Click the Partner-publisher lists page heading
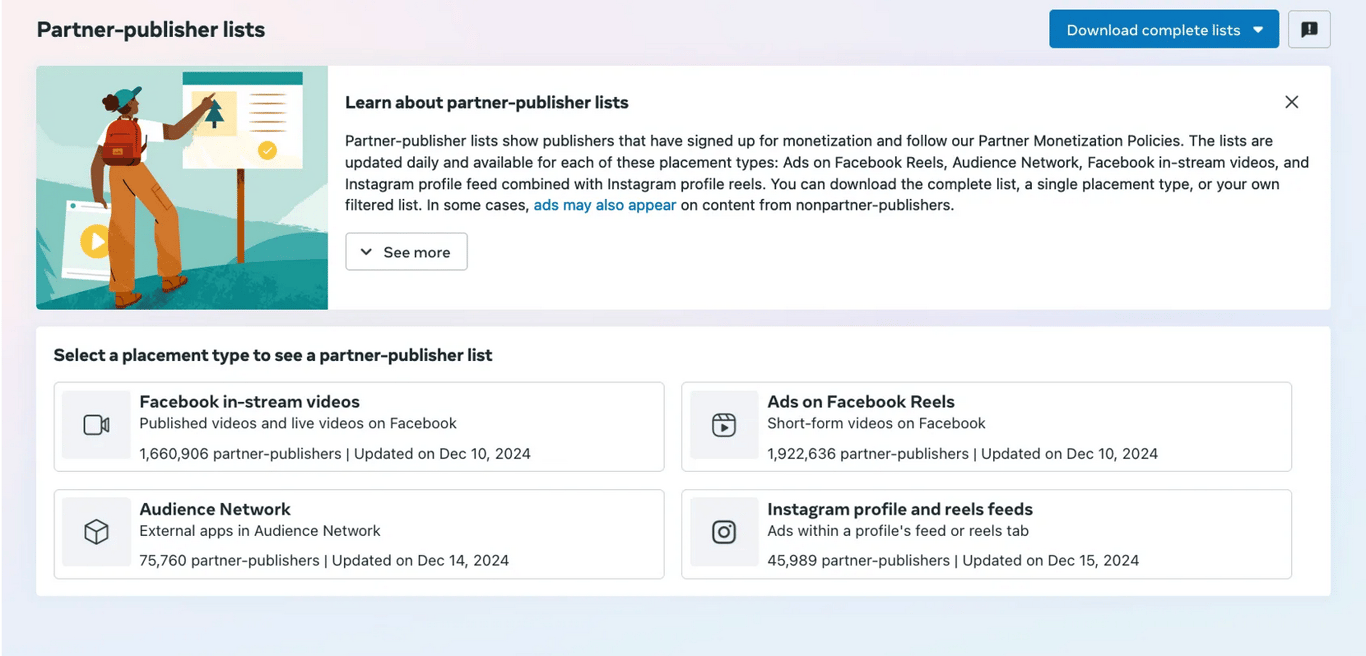The image size is (1366, 656). point(151,30)
